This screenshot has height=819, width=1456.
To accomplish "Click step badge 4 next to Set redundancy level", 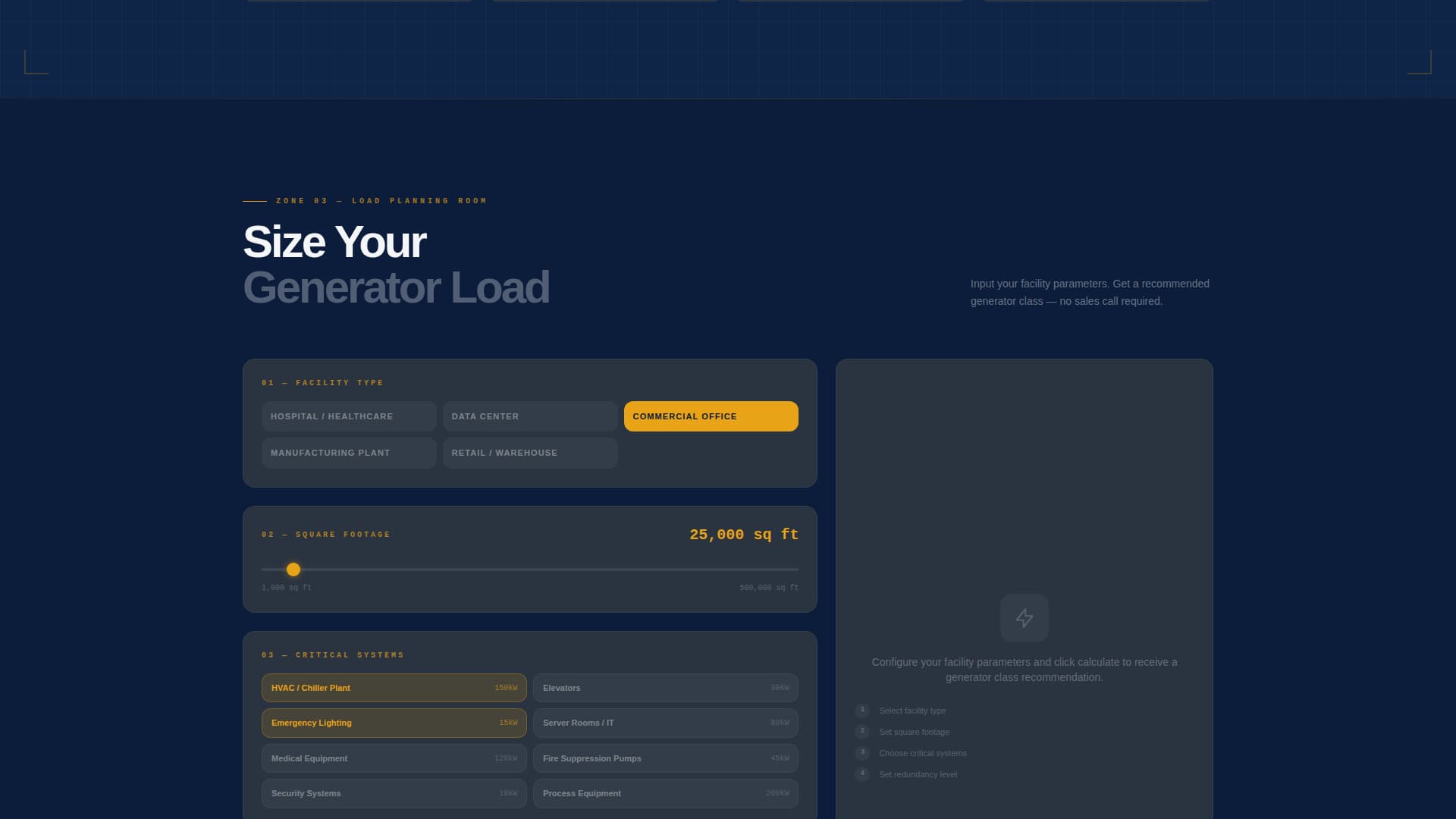I will pyautogui.click(x=862, y=774).
